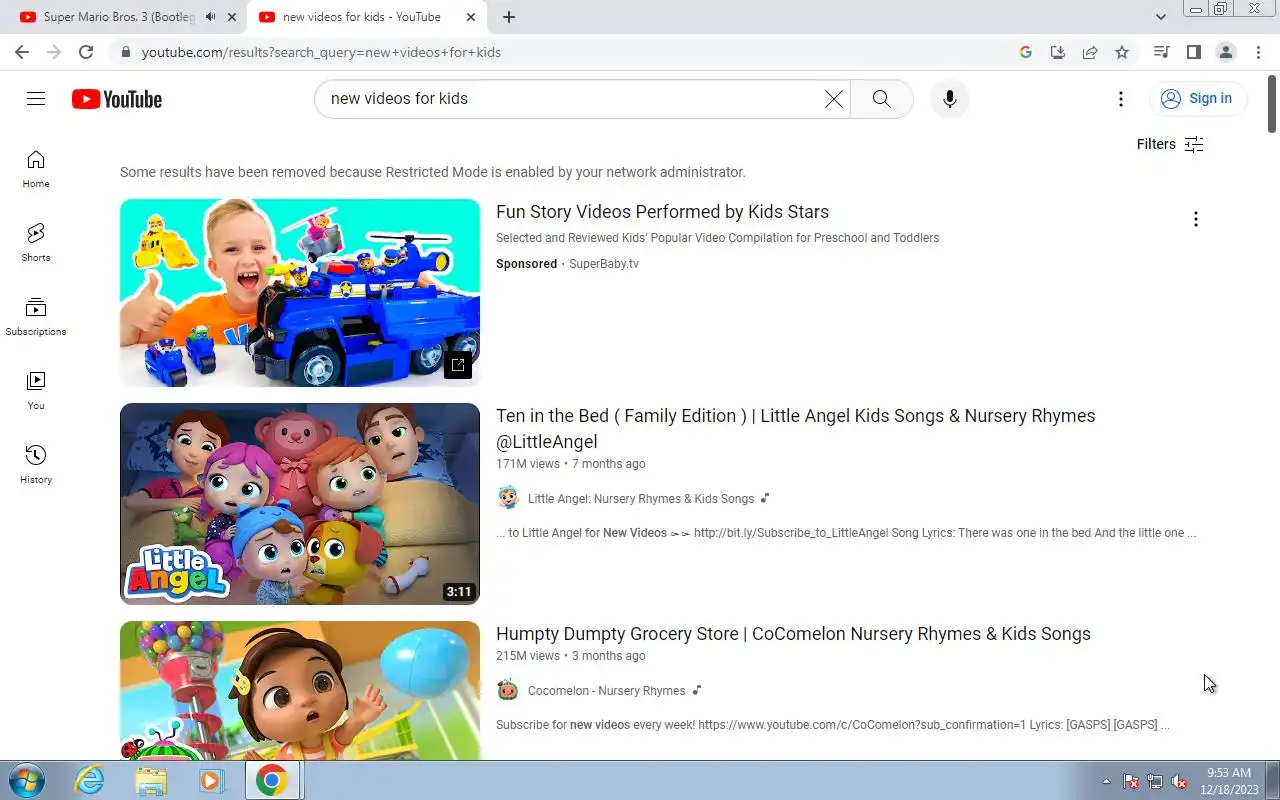Open YouTube settings three-dot menu

click(1121, 99)
